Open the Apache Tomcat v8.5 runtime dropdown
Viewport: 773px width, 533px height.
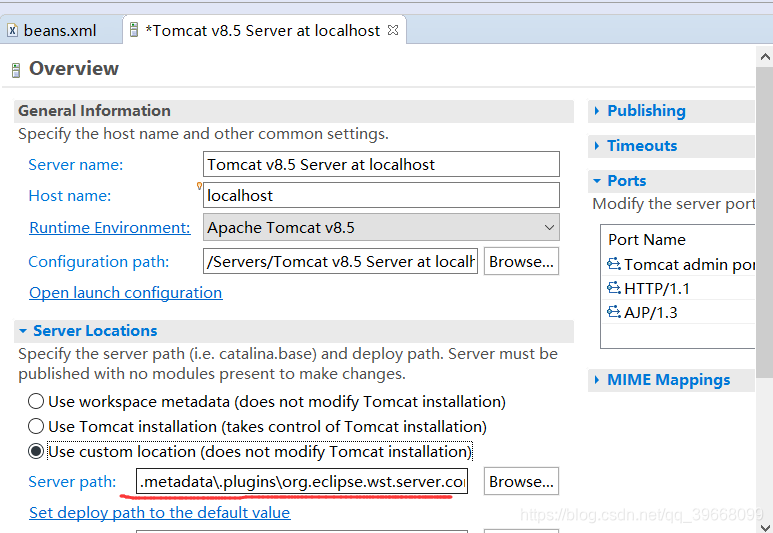click(381, 227)
